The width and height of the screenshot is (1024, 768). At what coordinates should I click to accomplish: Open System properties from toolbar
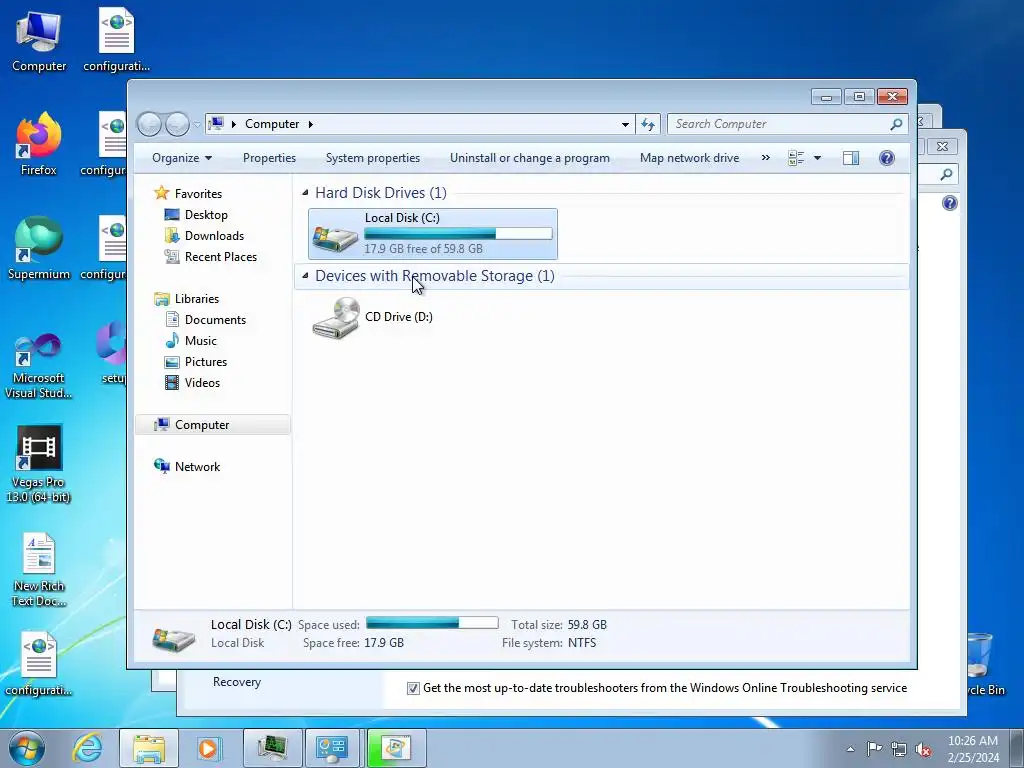373,158
